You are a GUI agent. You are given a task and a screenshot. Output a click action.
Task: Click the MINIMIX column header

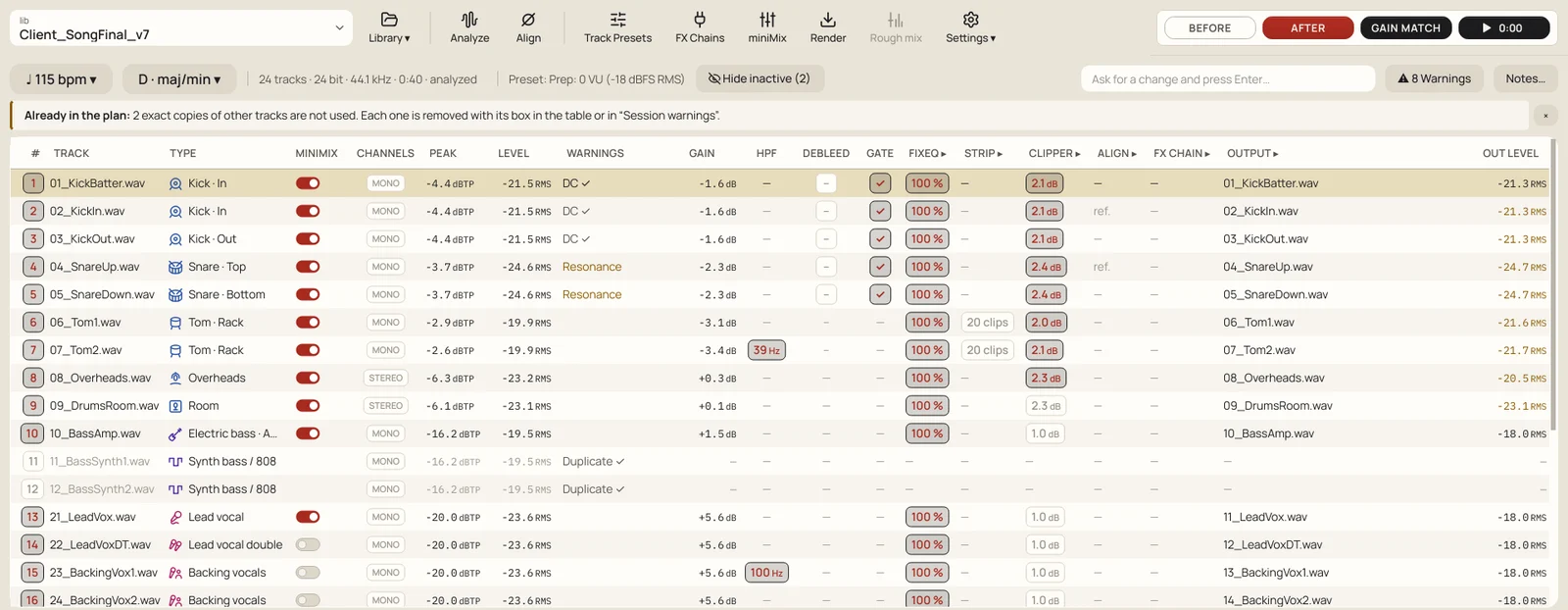[317, 153]
